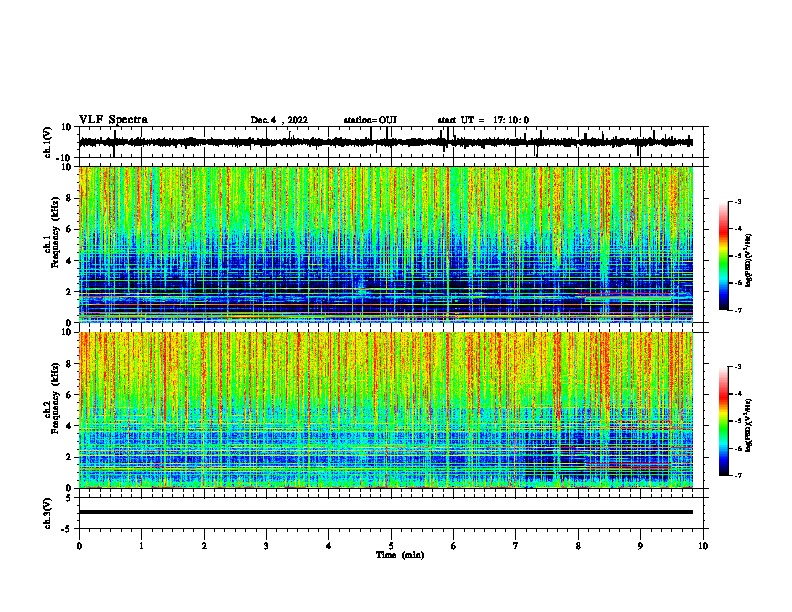Click the time axis tick label "6"

point(454,546)
